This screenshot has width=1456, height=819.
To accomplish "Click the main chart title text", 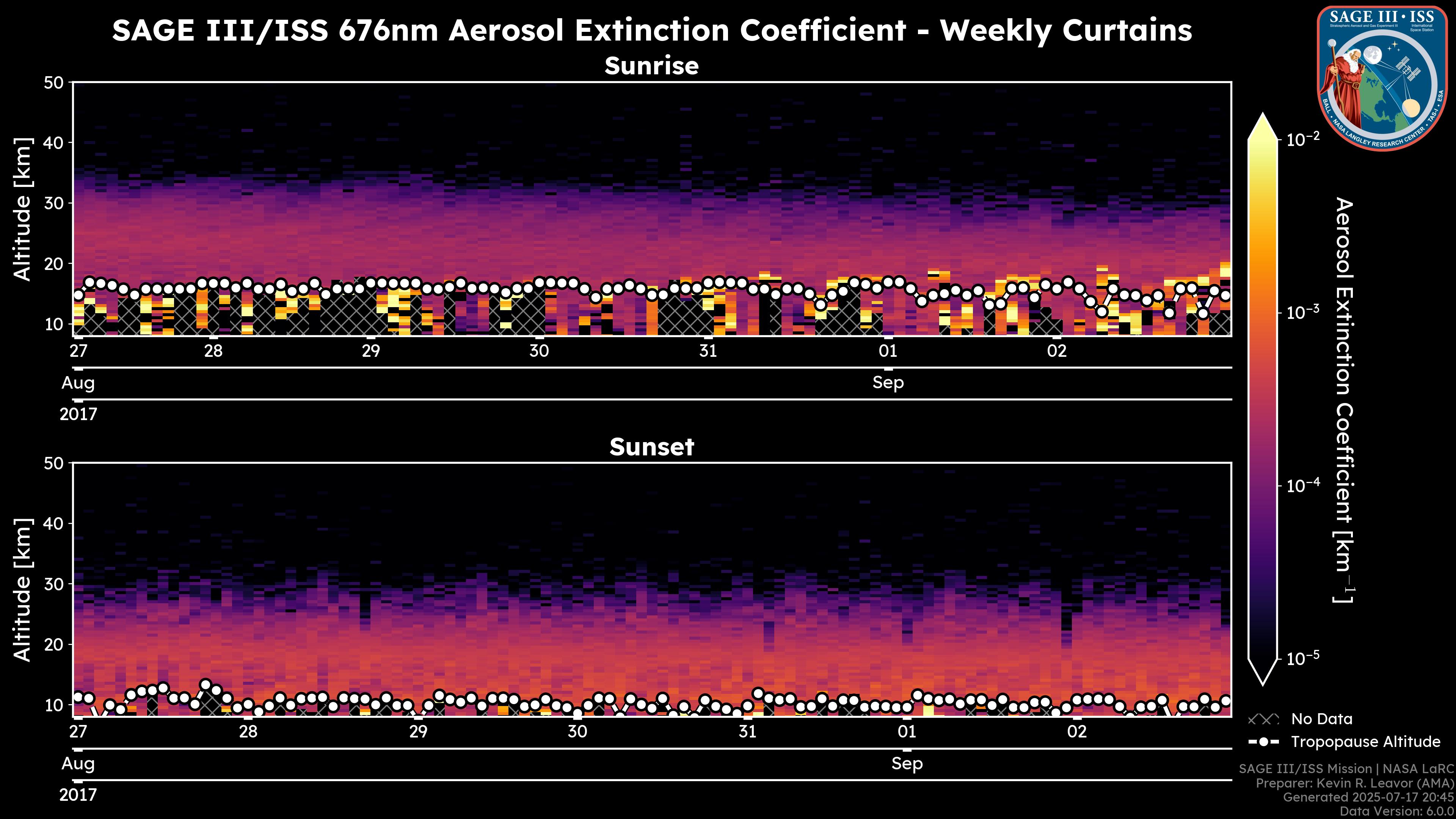I will (652, 30).
